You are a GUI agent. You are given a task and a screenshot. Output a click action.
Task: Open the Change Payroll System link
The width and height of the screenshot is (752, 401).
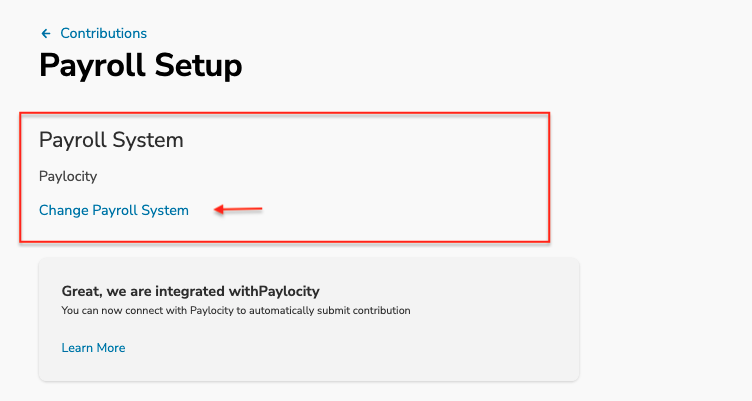click(114, 210)
